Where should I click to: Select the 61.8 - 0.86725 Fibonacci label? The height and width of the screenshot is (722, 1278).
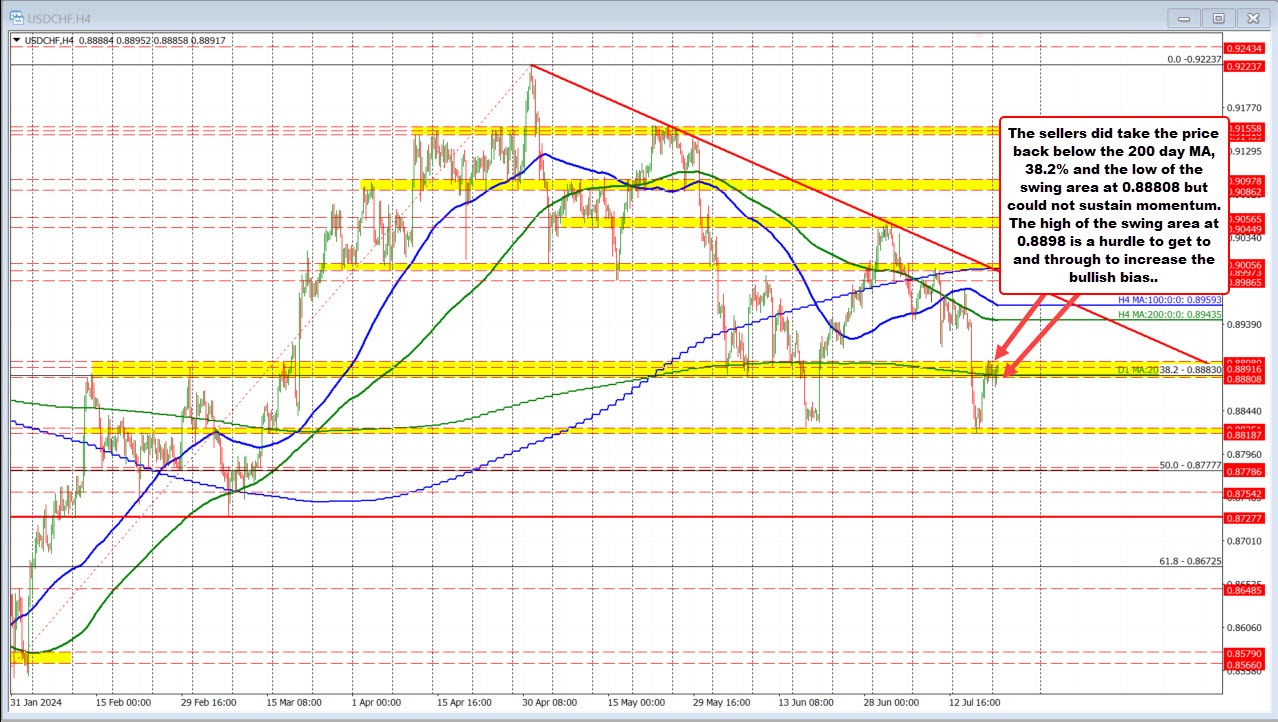[x=1189, y=562]
